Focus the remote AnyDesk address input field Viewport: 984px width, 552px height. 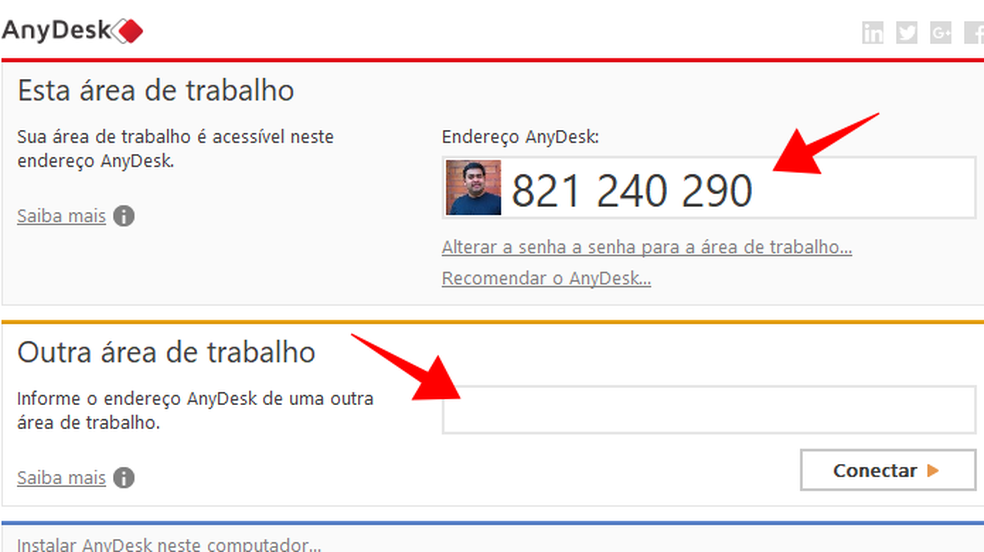[709, 410]
